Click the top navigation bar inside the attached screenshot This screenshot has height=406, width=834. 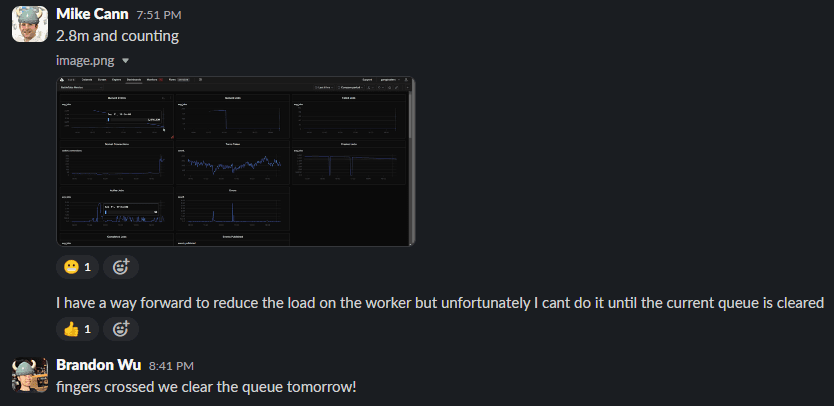(236, 80)
